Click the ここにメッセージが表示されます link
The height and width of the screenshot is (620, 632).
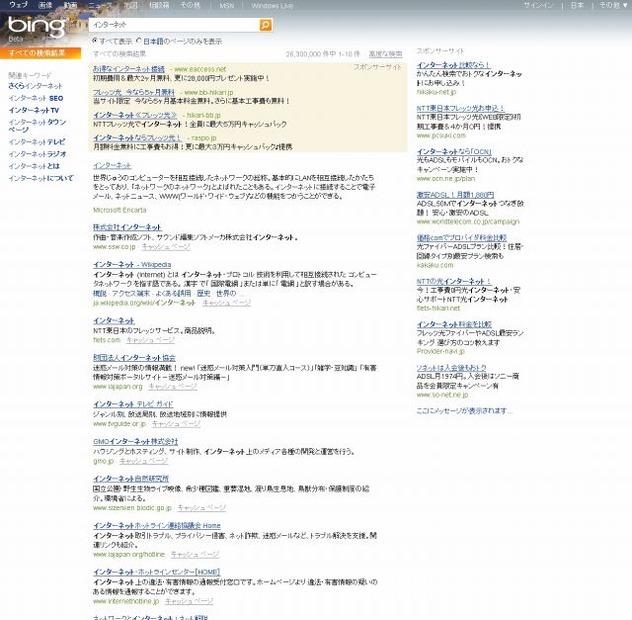pos(464,411)
